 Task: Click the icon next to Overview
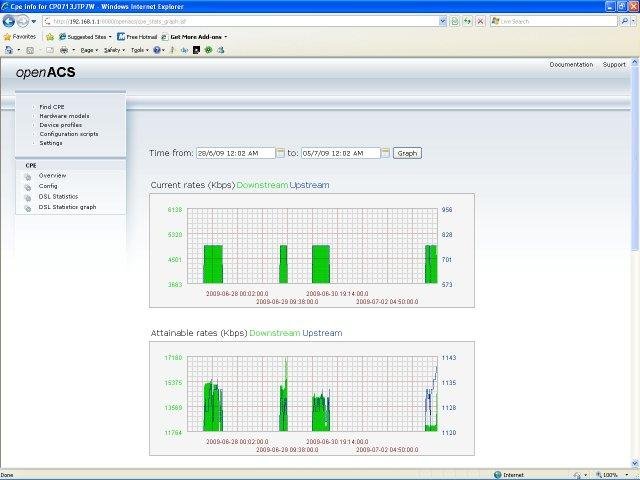click(28, 177)
